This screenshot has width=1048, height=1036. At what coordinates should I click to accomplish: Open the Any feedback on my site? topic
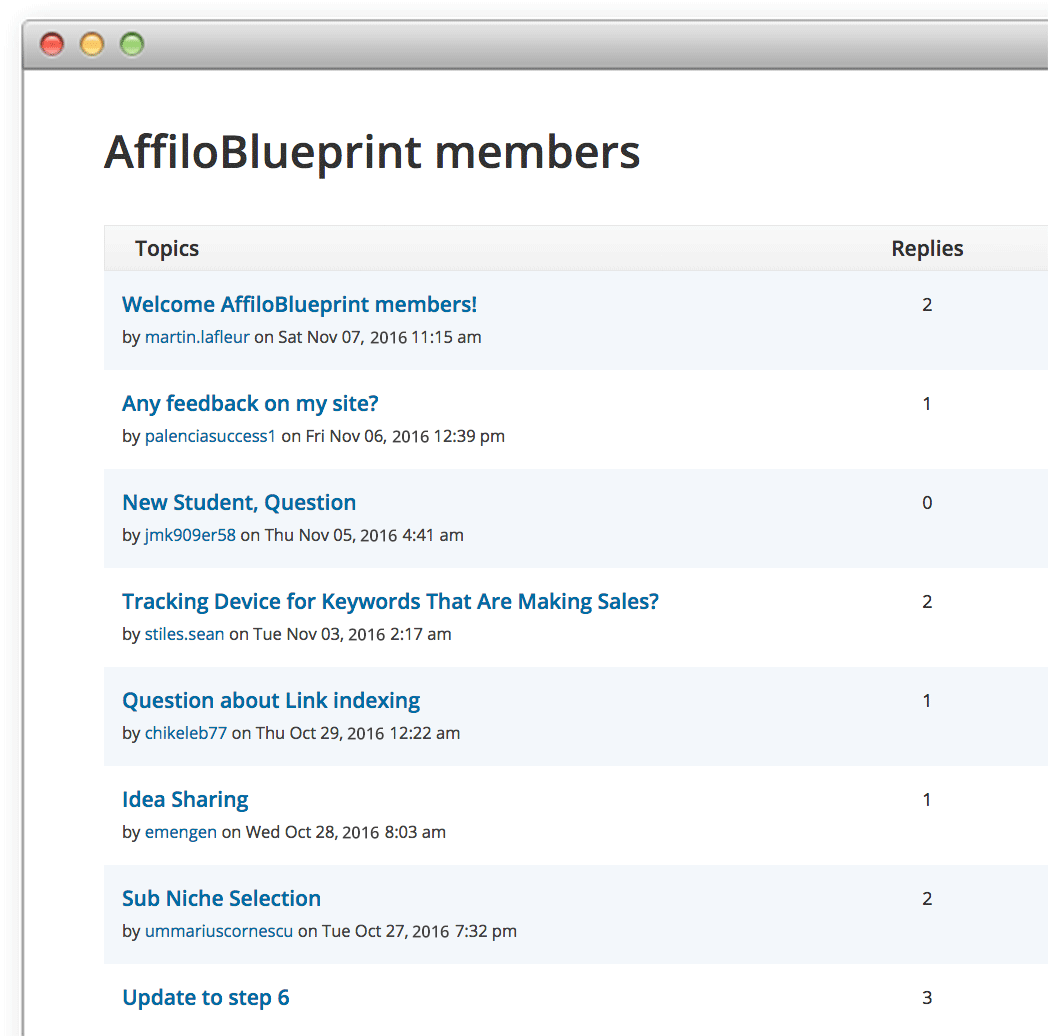coord(250,404)
